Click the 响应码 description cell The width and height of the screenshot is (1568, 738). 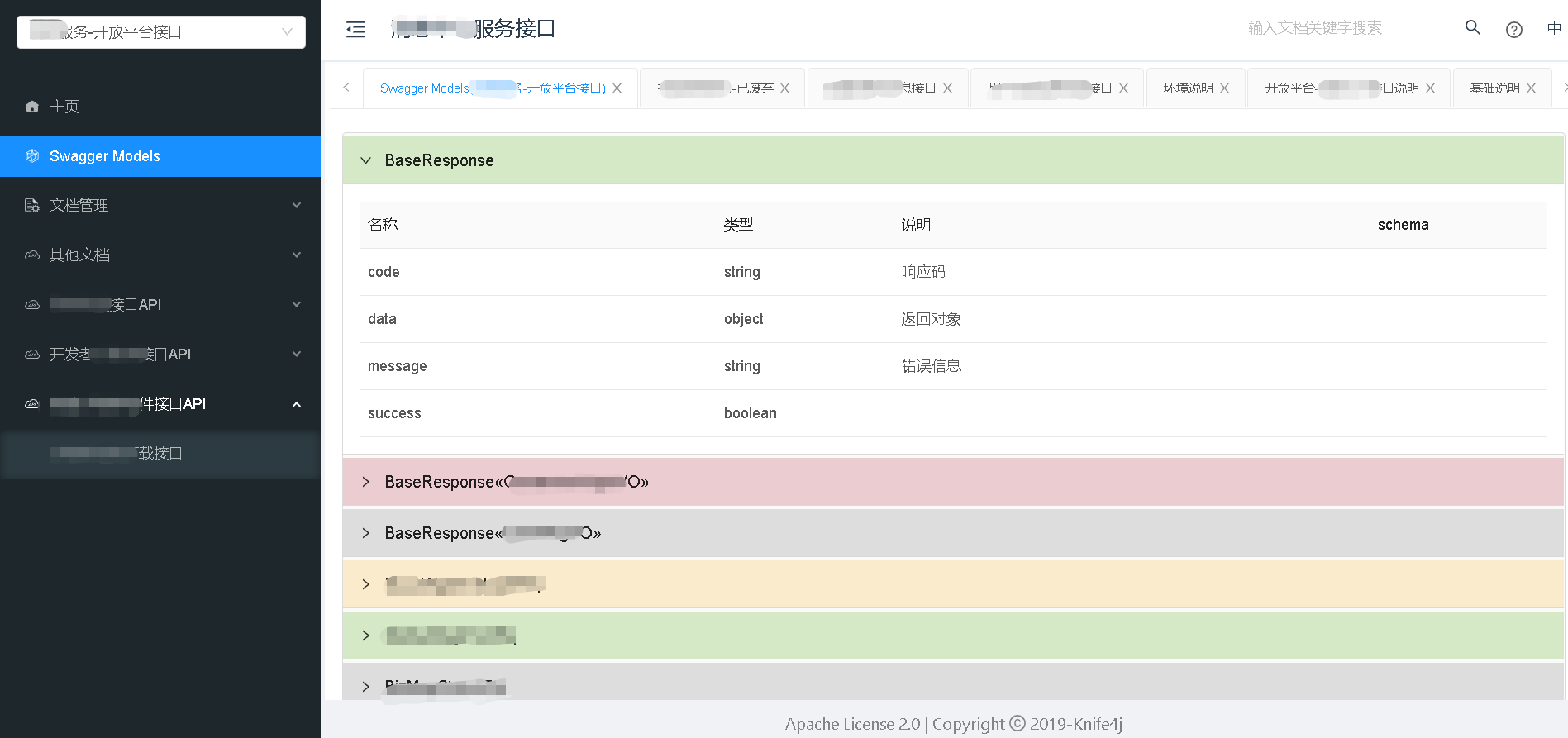pos(923,272)
